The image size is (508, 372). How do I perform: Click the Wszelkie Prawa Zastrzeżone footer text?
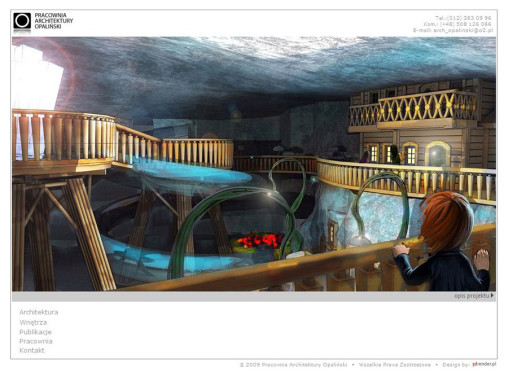point(395,365)
